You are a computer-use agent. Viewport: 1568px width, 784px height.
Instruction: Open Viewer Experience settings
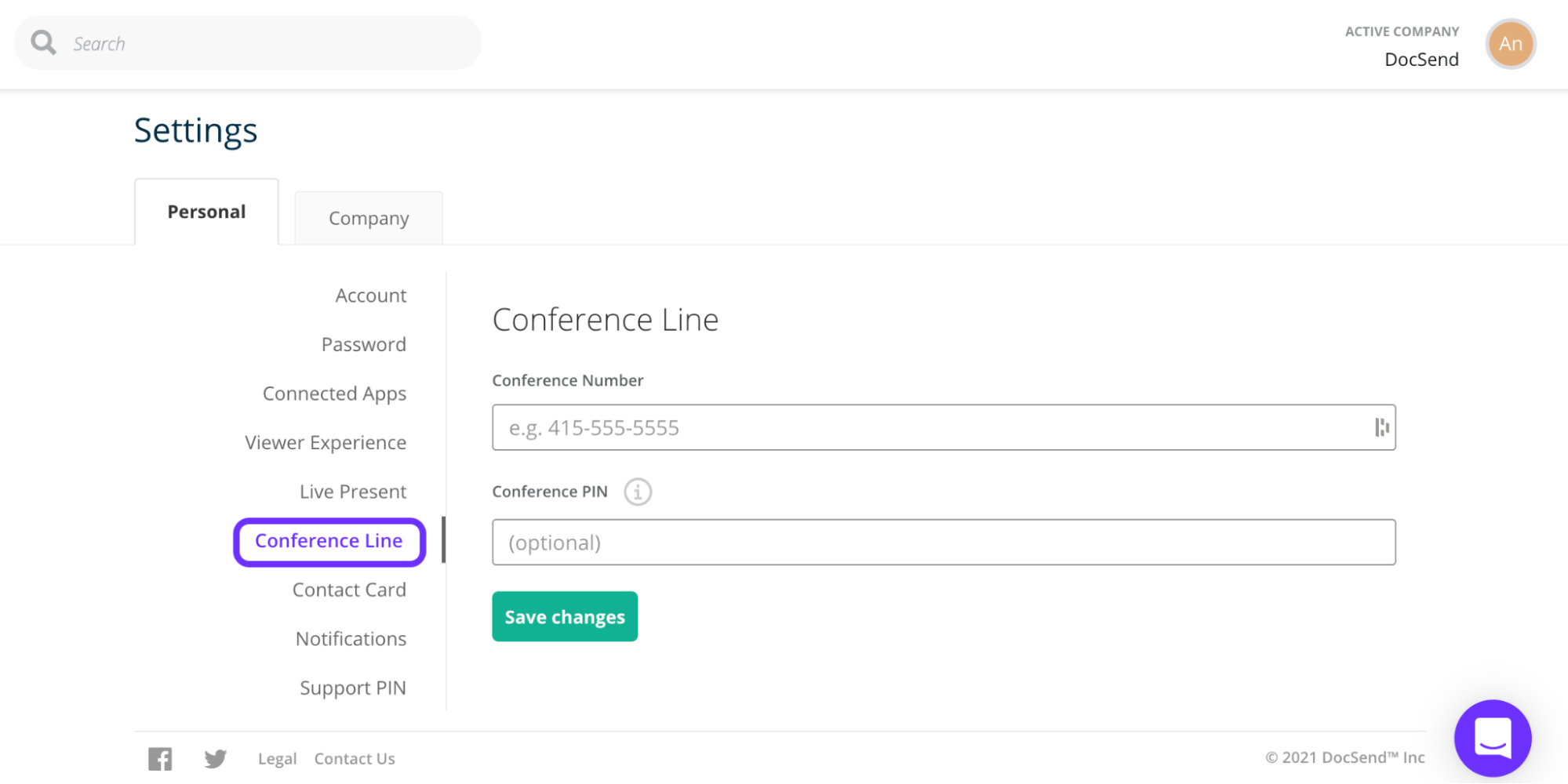tap(325, 442)
